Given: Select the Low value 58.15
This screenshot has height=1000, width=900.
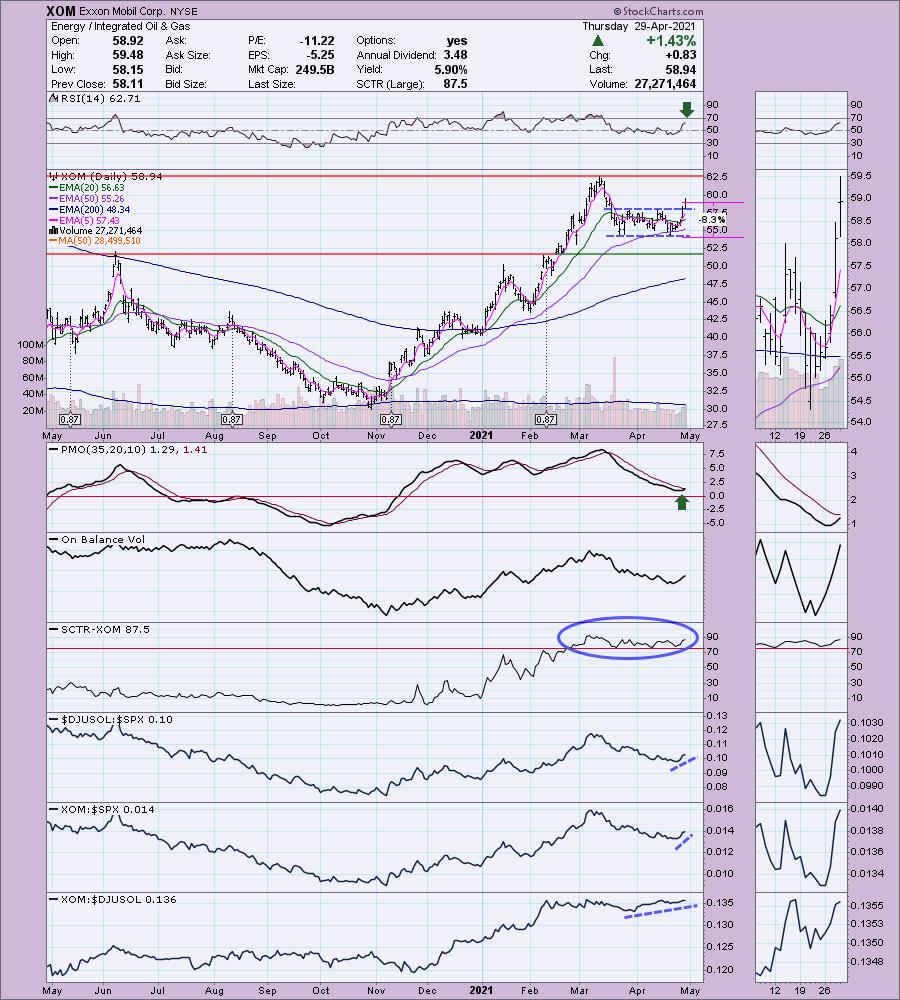Looking at the screenshot, I should 128,70.
